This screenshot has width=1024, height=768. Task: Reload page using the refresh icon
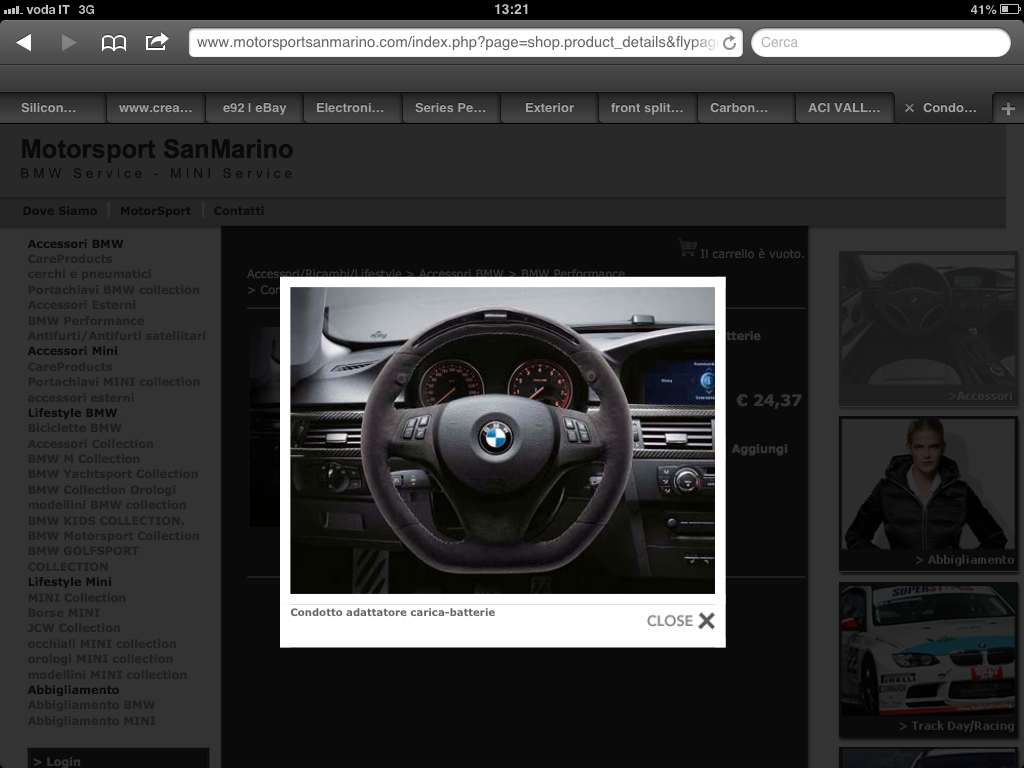click(729, 43)
